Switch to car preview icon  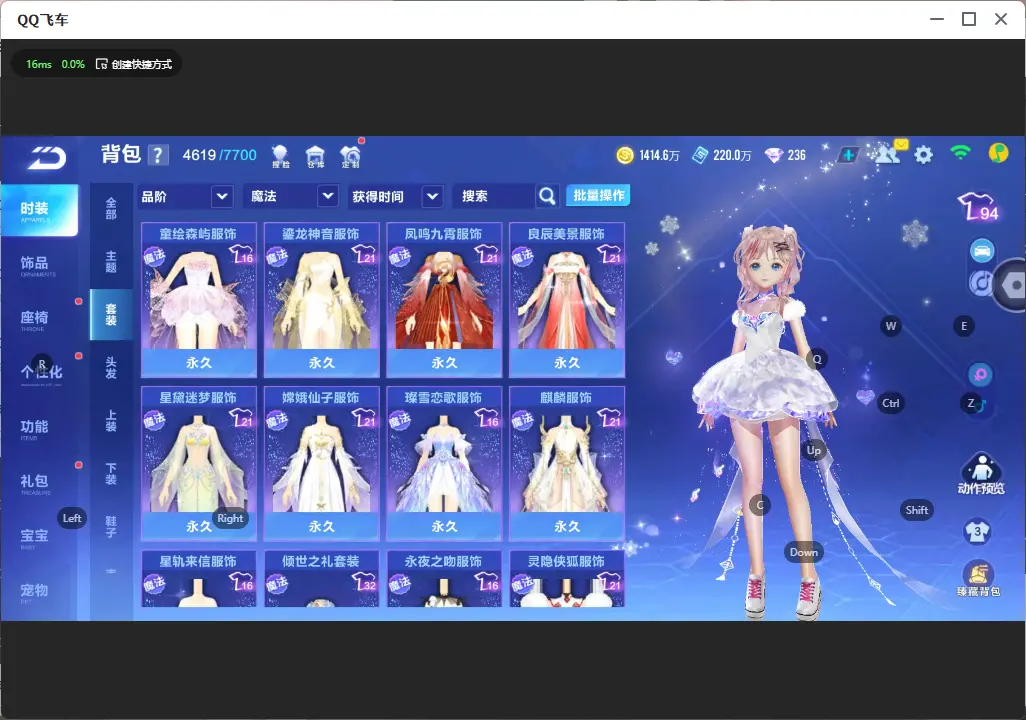pos(982,251)
